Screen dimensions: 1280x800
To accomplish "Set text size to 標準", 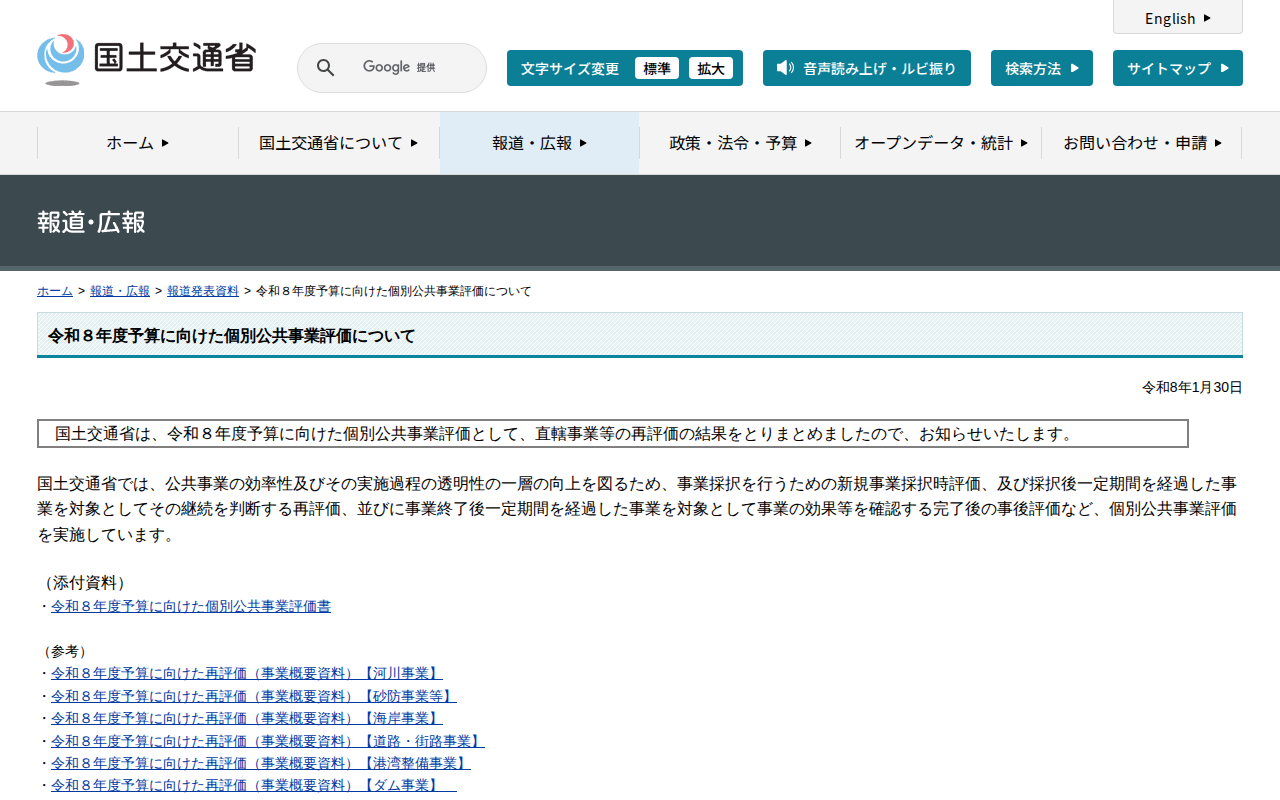I will click(656, 68).
